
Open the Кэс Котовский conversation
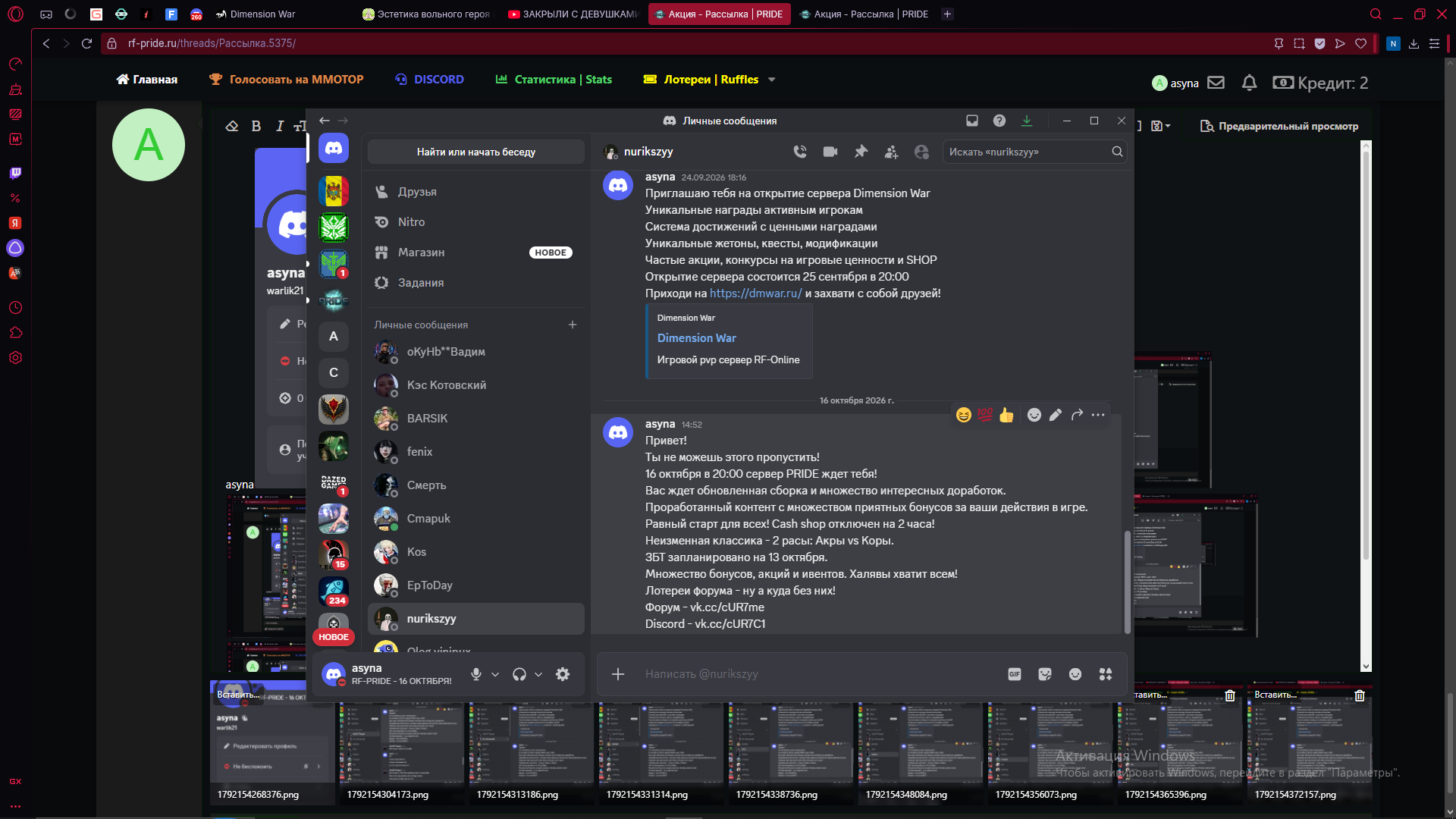tap(476, 385)
